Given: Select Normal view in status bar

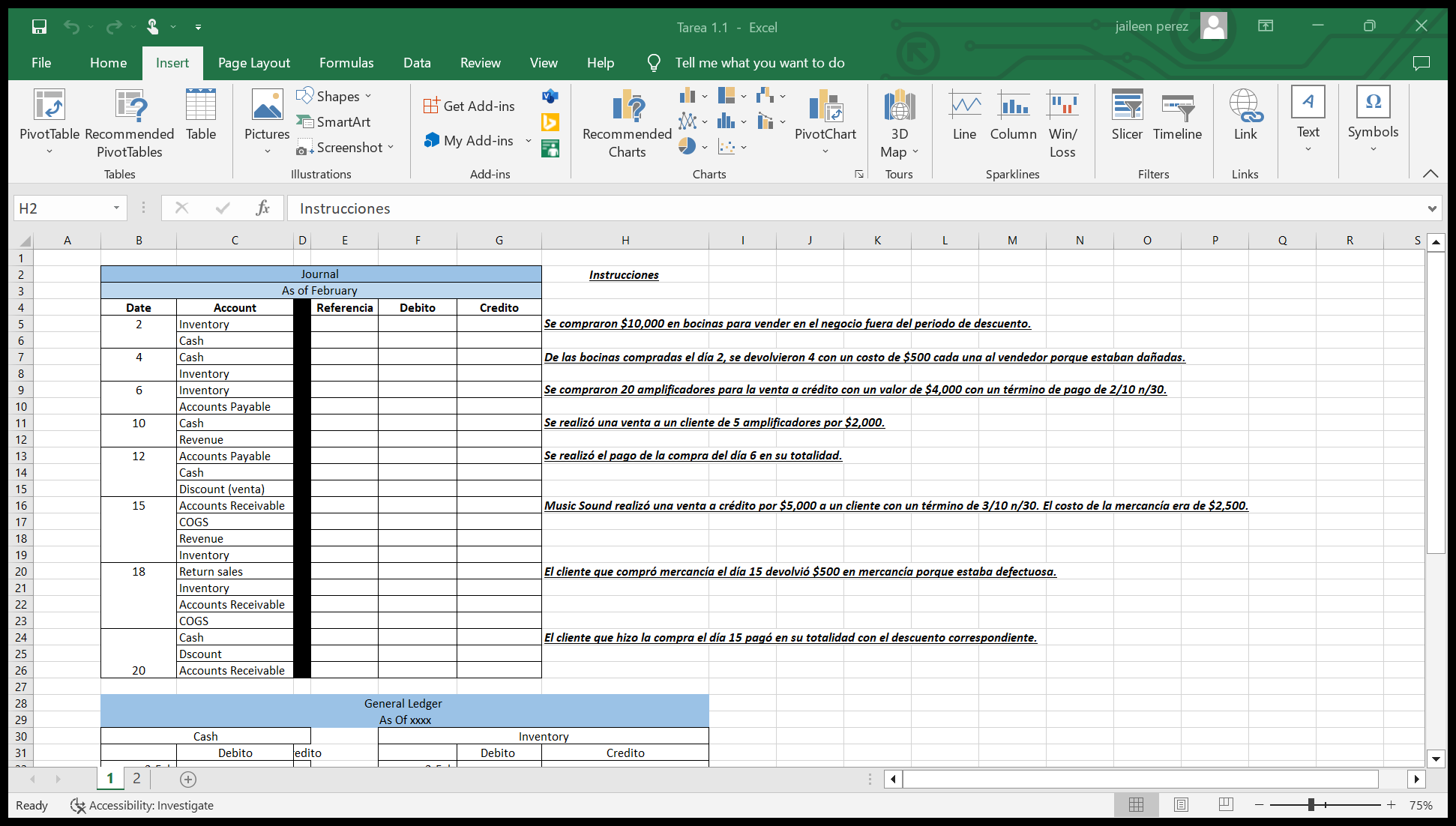Looking at the screenshot, I should coord(1136,804).
